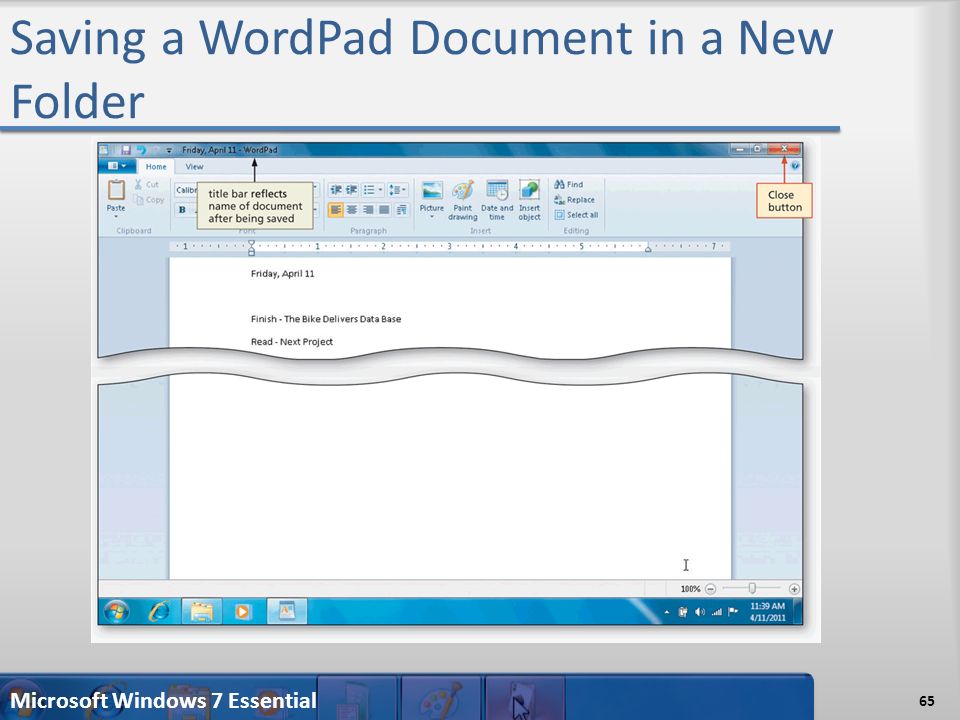Click the Replace command
This screenshot has width=960, height=720.
pos(574,200)
